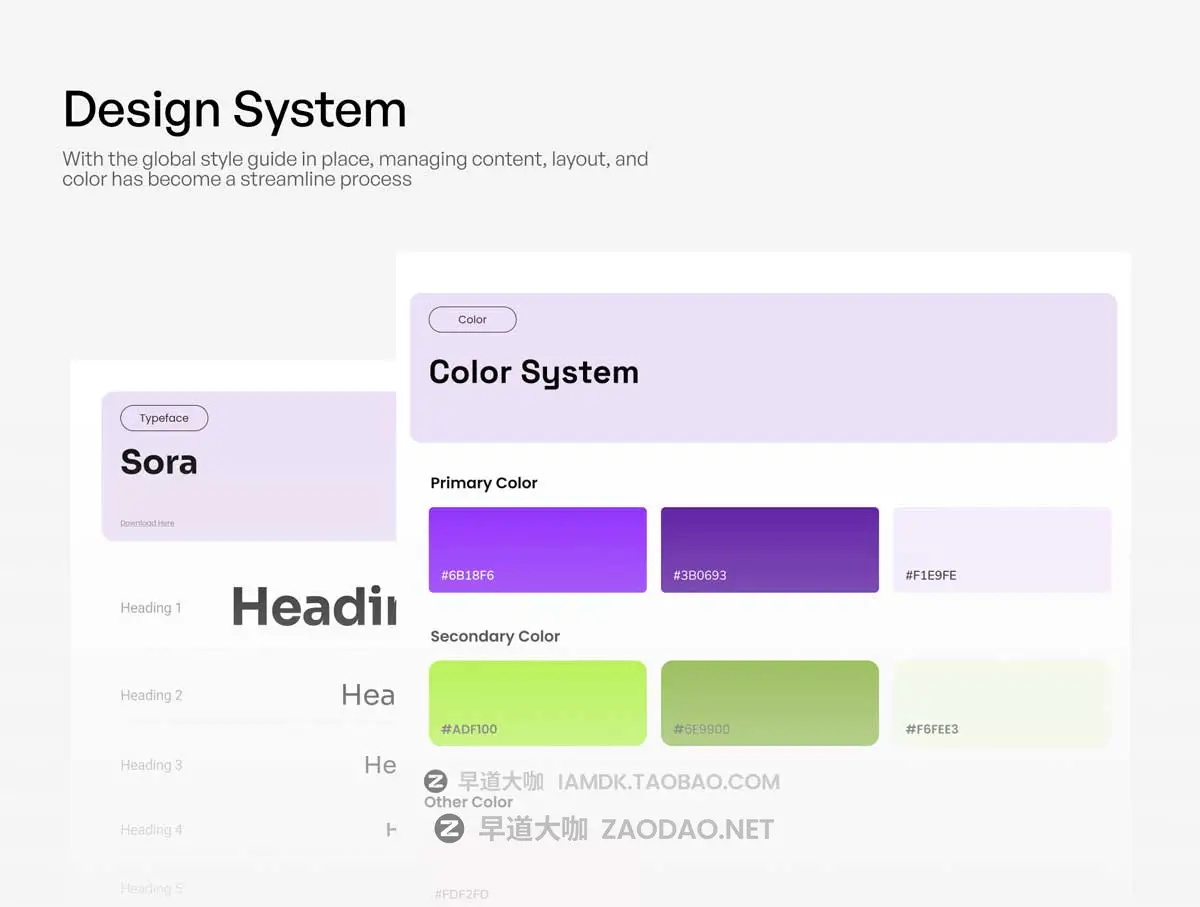Select the dark purple #3B0693 swatch
The image size is (1200, 907).
[769, 549]
